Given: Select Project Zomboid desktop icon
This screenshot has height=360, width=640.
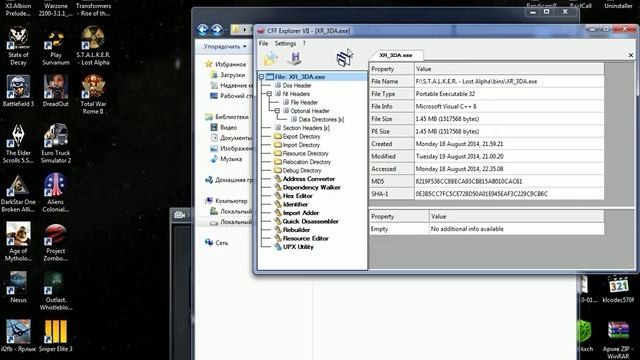Looking at the screenshot, I should click(x=56, y=242).
